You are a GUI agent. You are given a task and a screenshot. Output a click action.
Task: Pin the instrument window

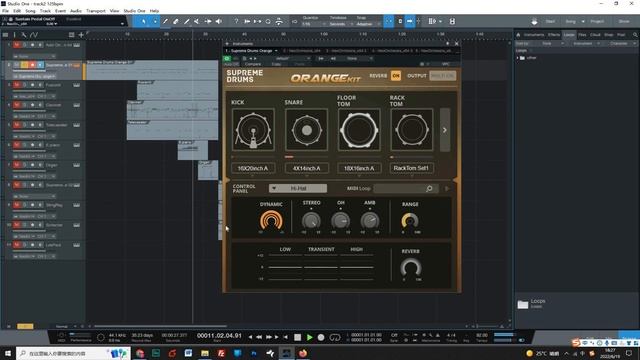click(x=447, y=43)
